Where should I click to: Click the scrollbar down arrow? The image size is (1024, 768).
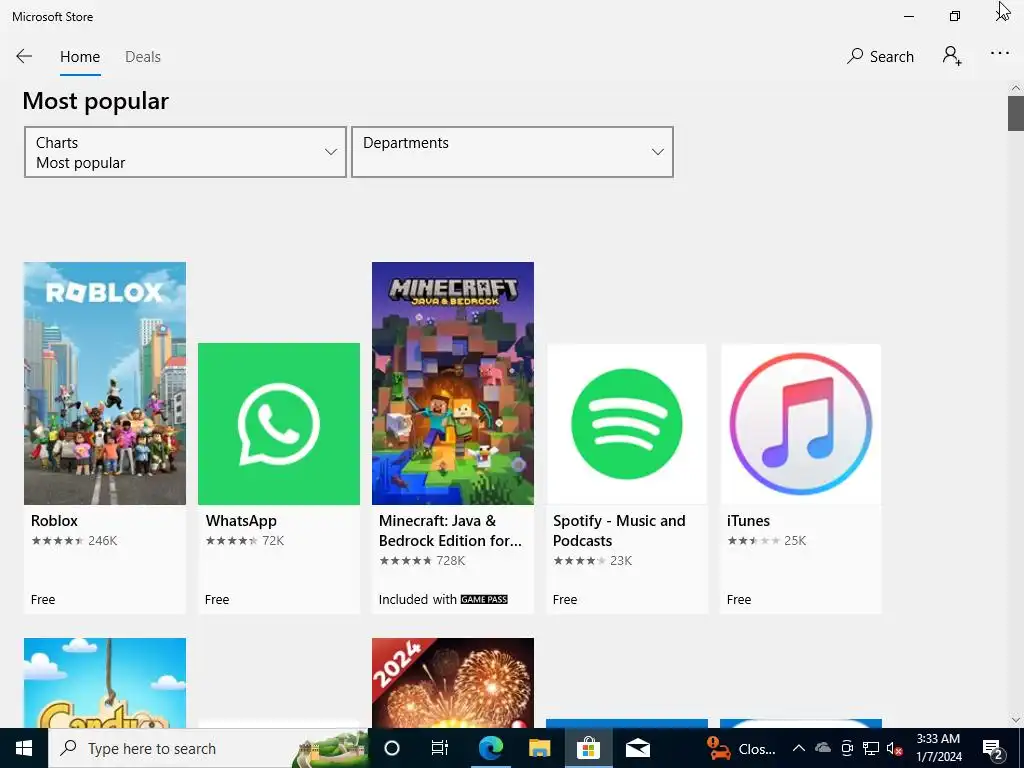(x=1016, y=720)
